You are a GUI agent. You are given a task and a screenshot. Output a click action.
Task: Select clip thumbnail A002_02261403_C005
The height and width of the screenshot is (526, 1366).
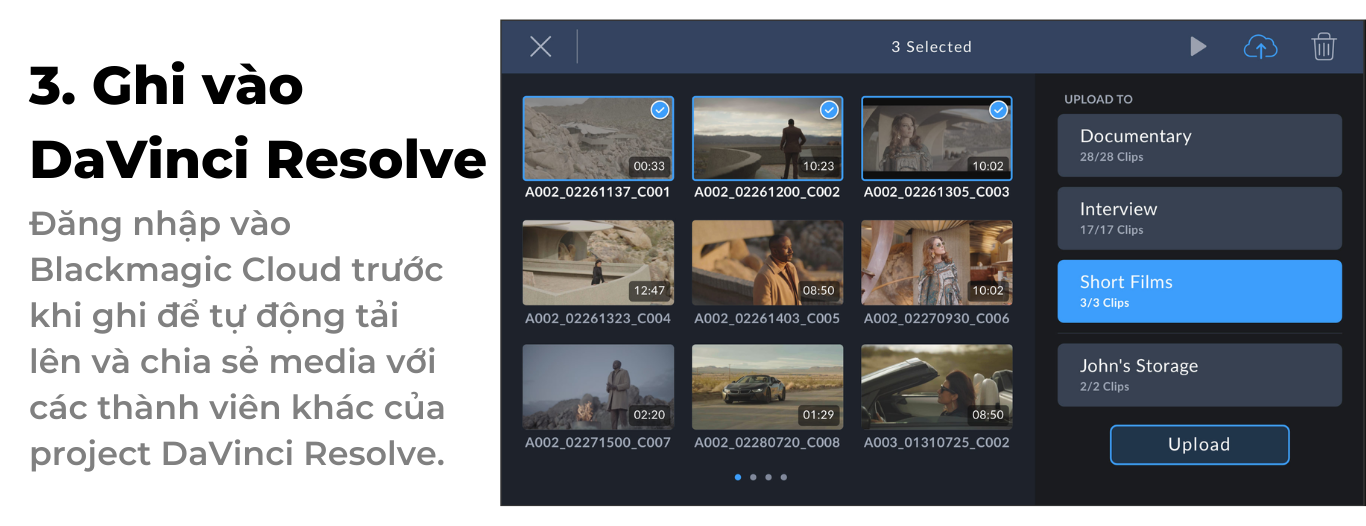pyautogui.click(x=767, y=263)
